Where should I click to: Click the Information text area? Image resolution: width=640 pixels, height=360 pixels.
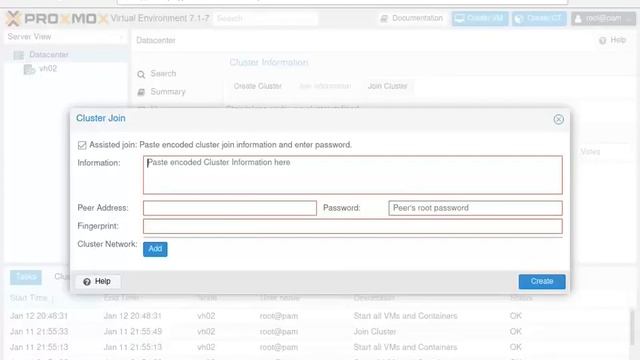[x=353, y=175]
